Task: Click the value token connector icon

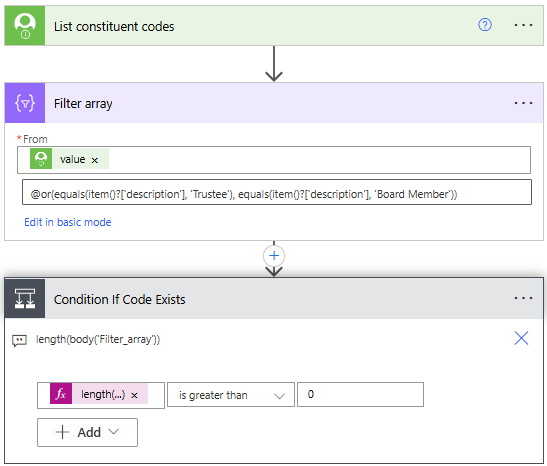Action: click(41, 159)
